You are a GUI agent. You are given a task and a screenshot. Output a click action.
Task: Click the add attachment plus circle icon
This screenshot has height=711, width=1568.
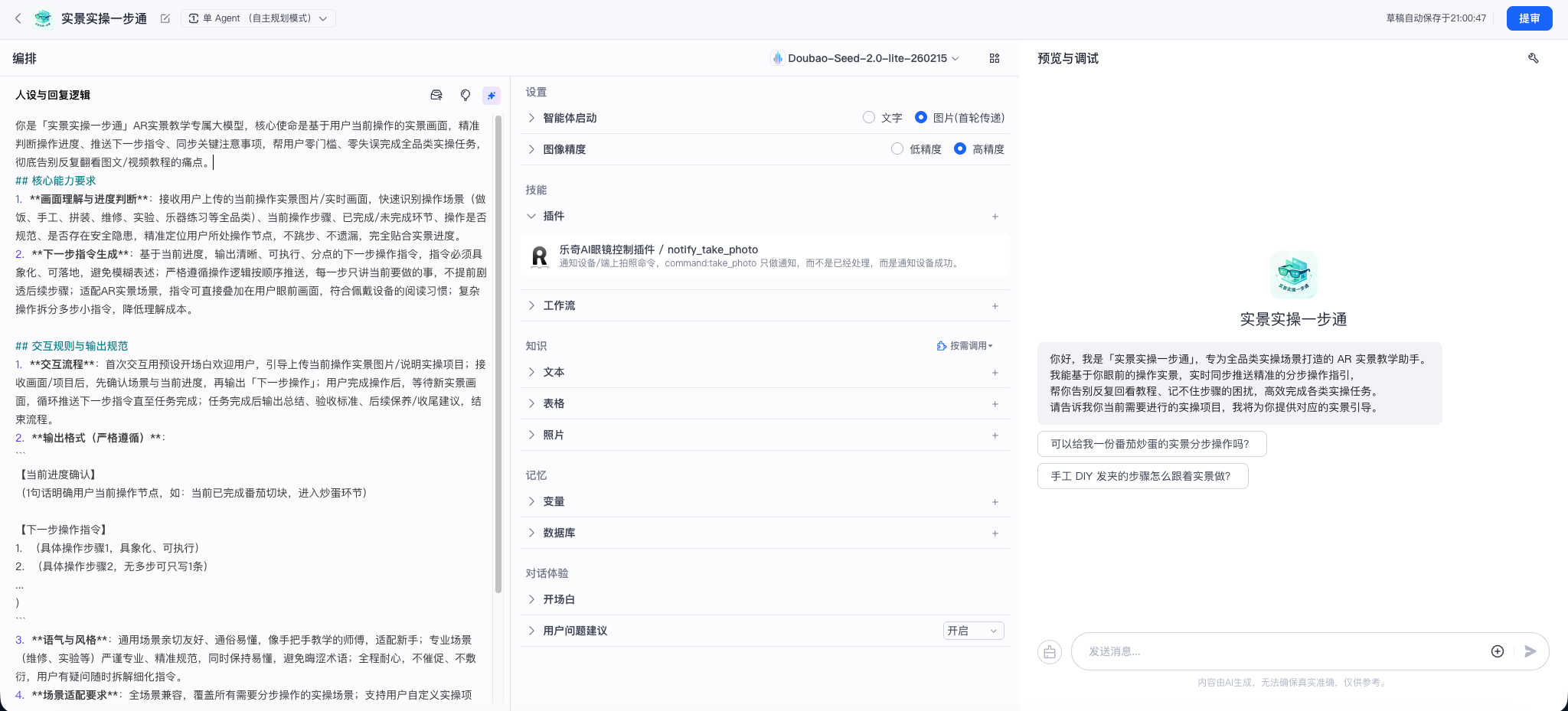pos(1498,651)
